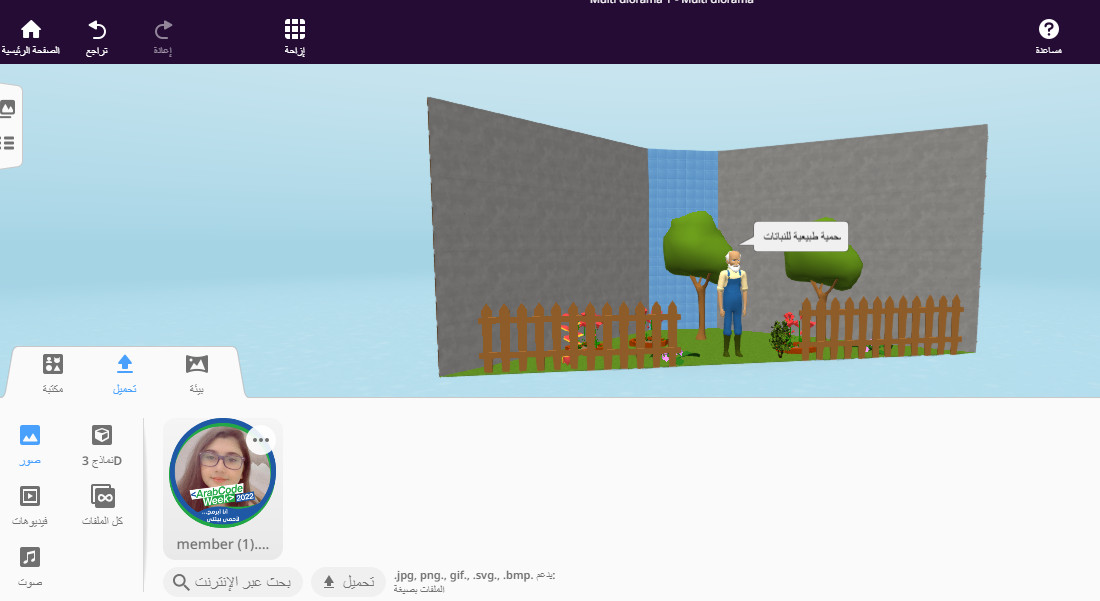Select the farmer character in the scene
The image size is (1100, 601).
click(x=732, y=305)
